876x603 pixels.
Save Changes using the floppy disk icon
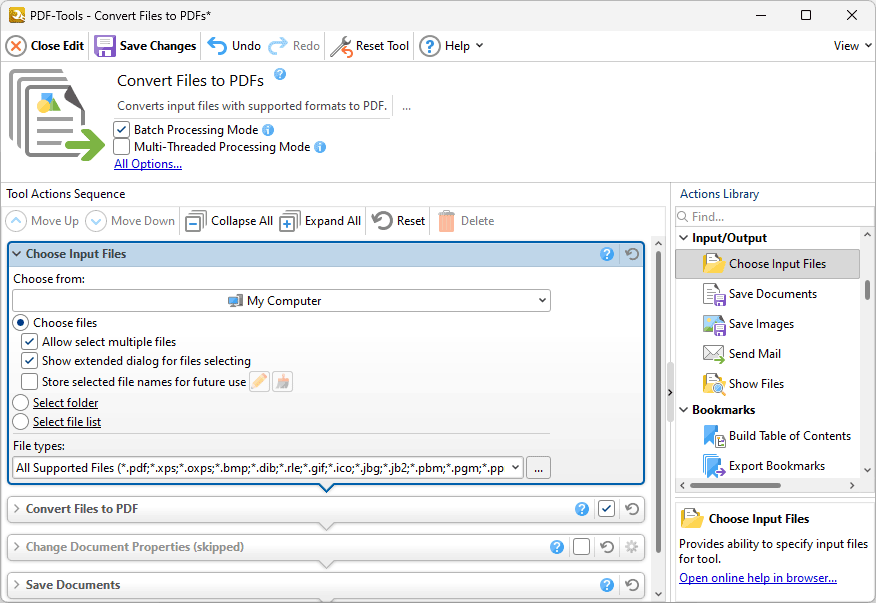tap(145, 46)
